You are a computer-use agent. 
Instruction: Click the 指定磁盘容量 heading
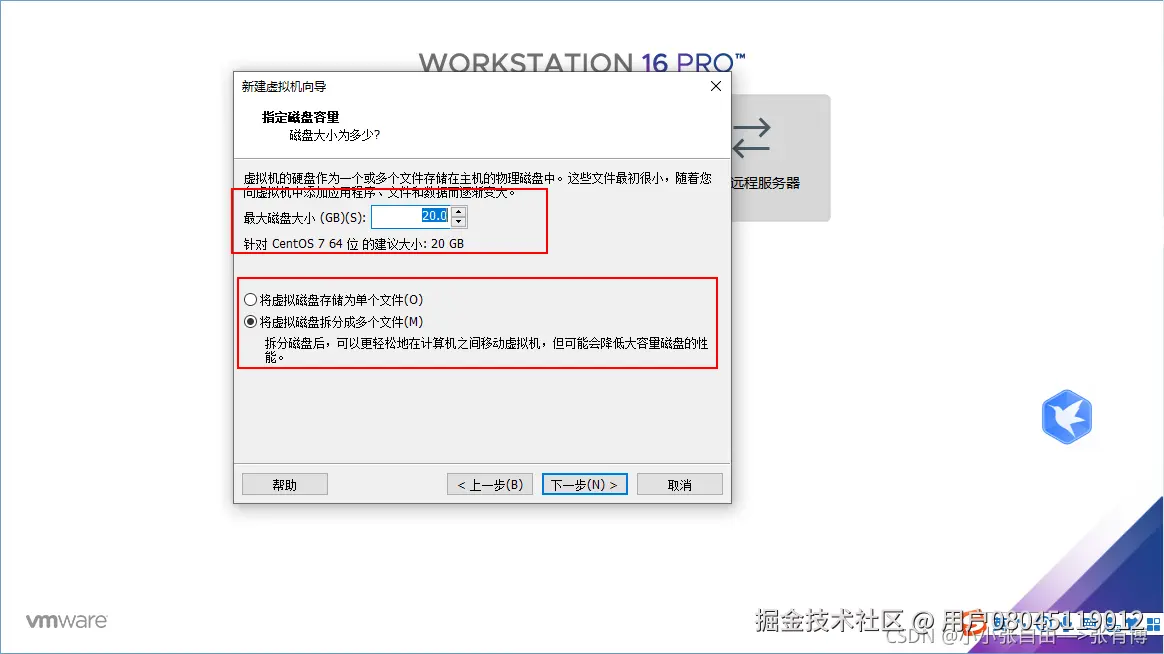300,117
